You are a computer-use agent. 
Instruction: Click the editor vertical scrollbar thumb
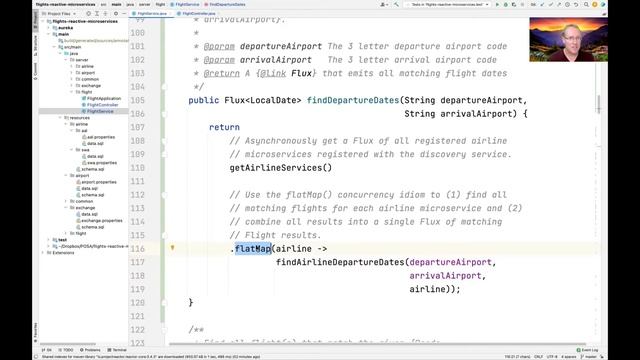pos(598,104)
